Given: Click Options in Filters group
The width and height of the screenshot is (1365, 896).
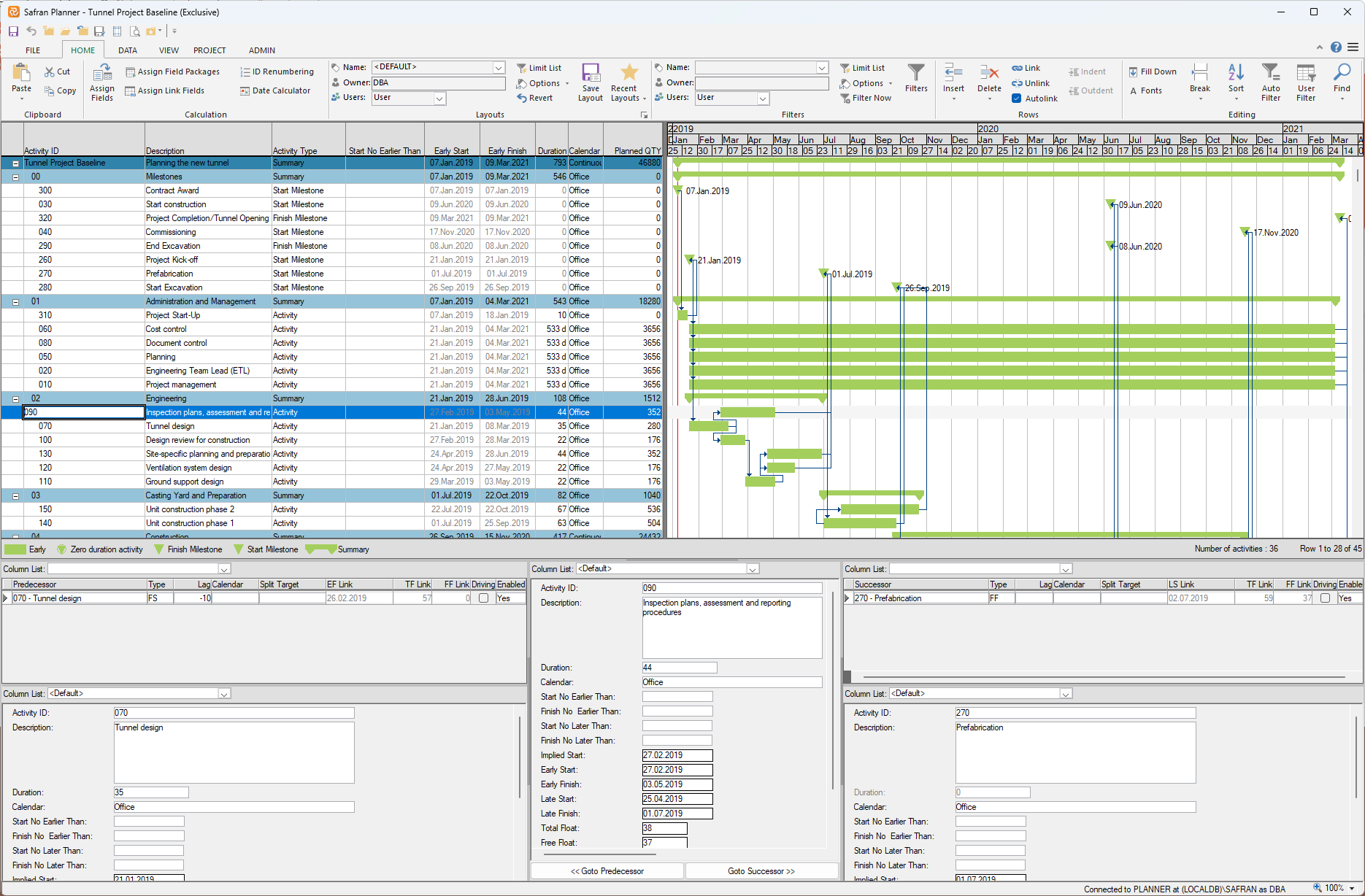Looking at the screenshot, I should [x=866, y=83].
